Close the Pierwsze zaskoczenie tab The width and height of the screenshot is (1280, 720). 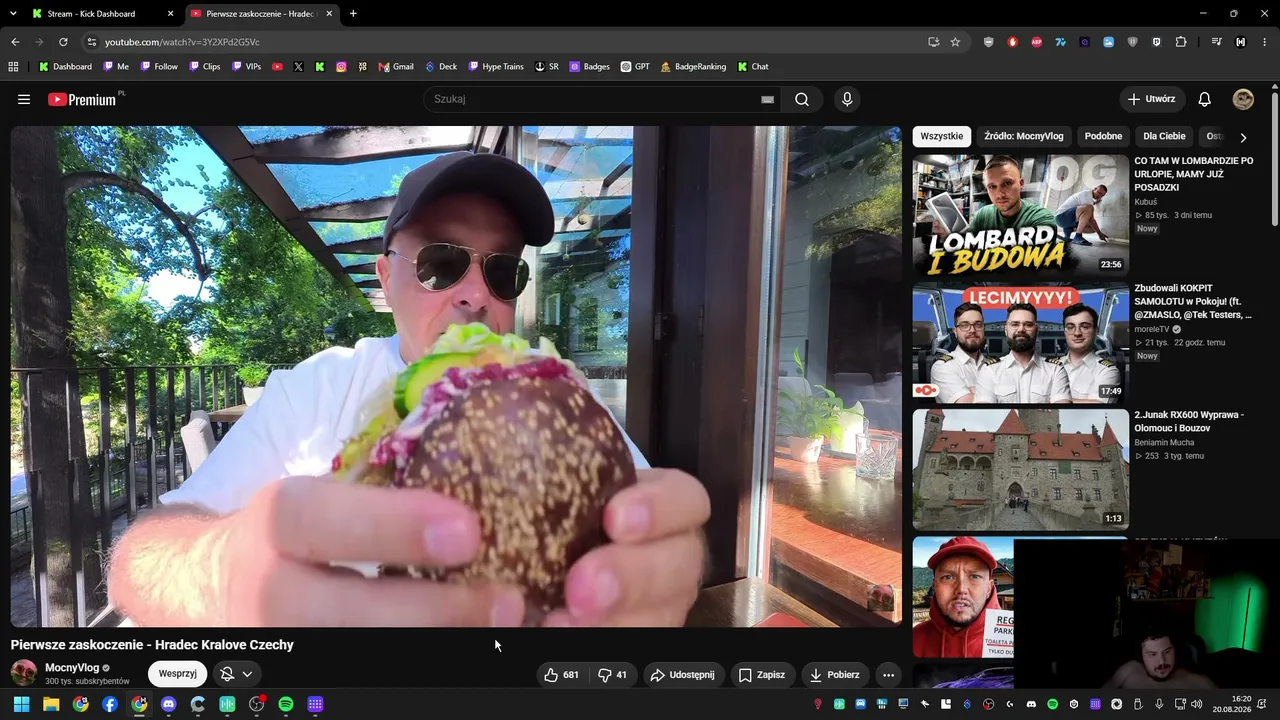[329, 13]
